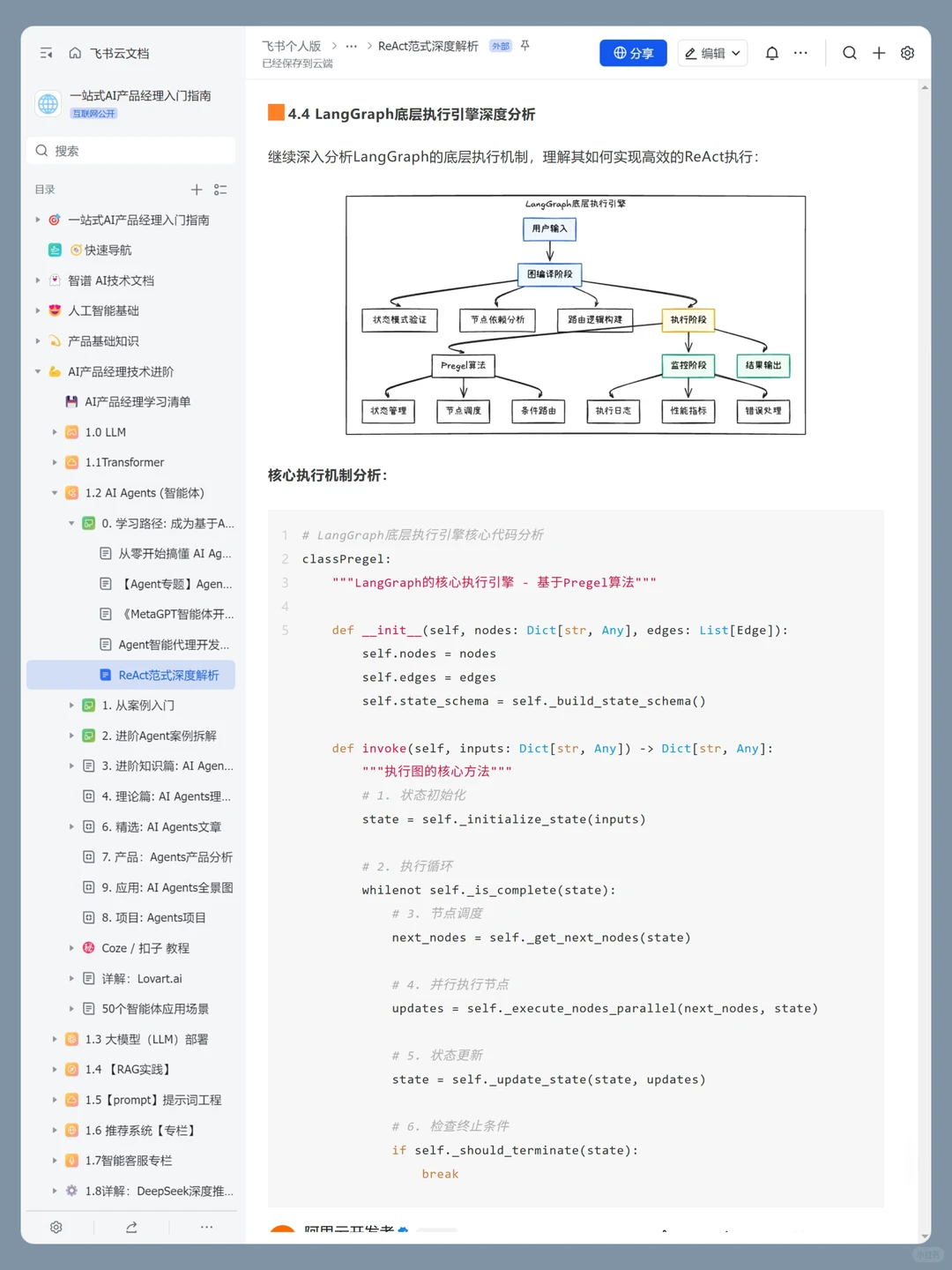Click the LangGraph底层执行引擎 diagram image
This screenshot has height=1270, width=952.
point(576,315)
